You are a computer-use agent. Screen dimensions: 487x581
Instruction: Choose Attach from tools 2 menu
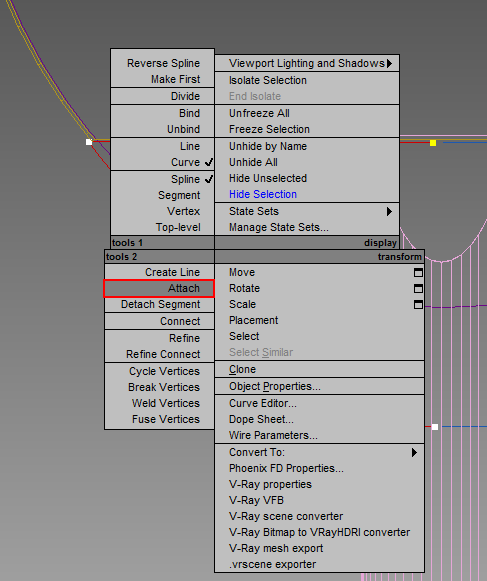159,288
